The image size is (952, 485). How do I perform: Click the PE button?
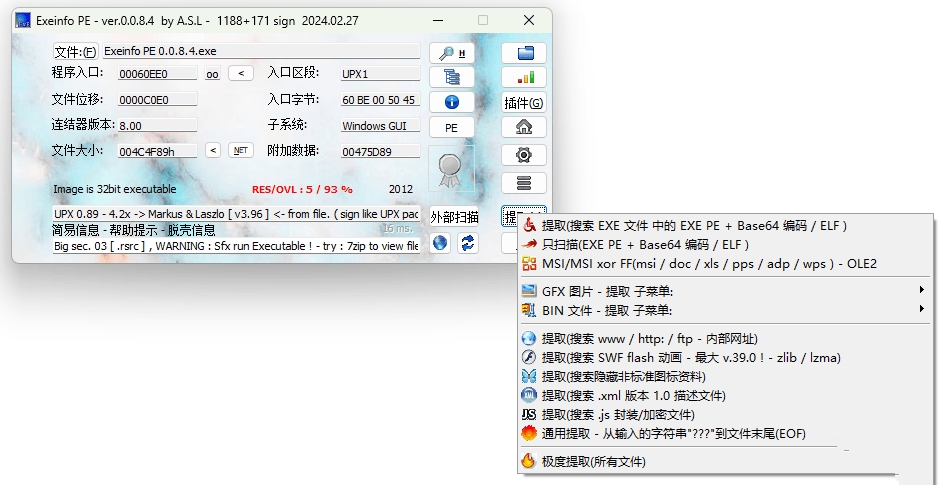point(452,127)
